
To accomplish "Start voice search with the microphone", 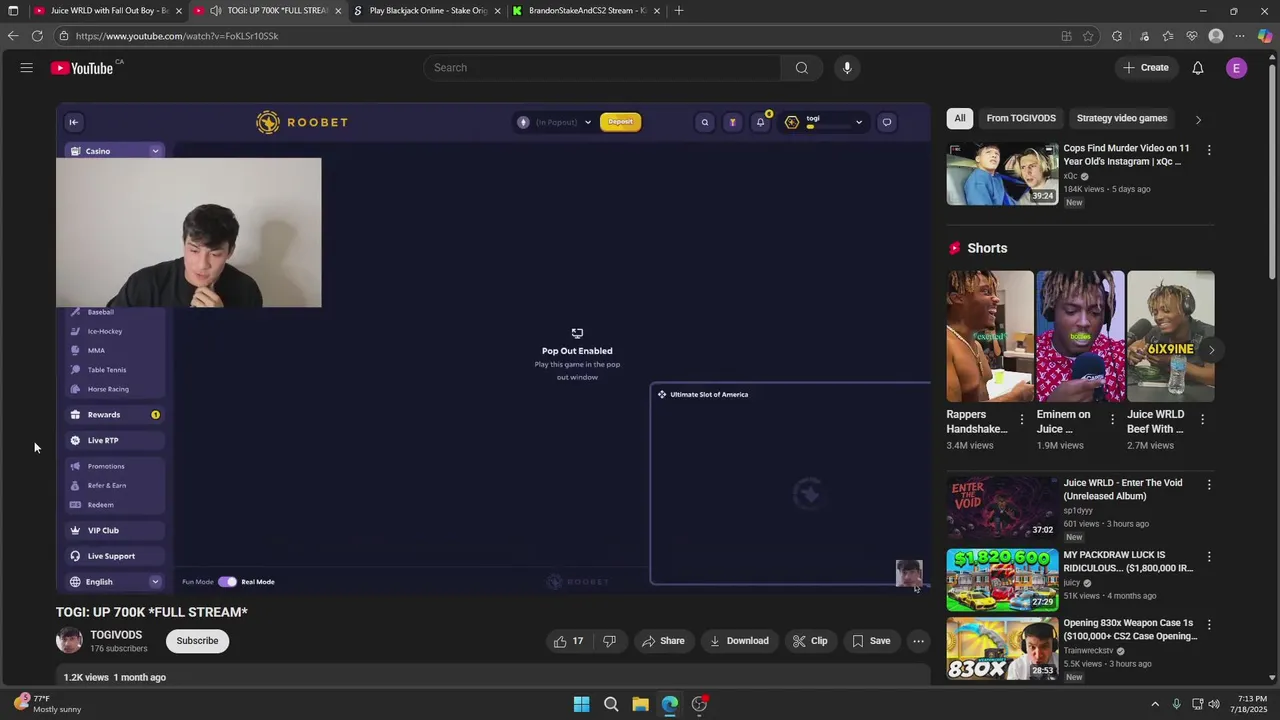I will tap(847, 68).
